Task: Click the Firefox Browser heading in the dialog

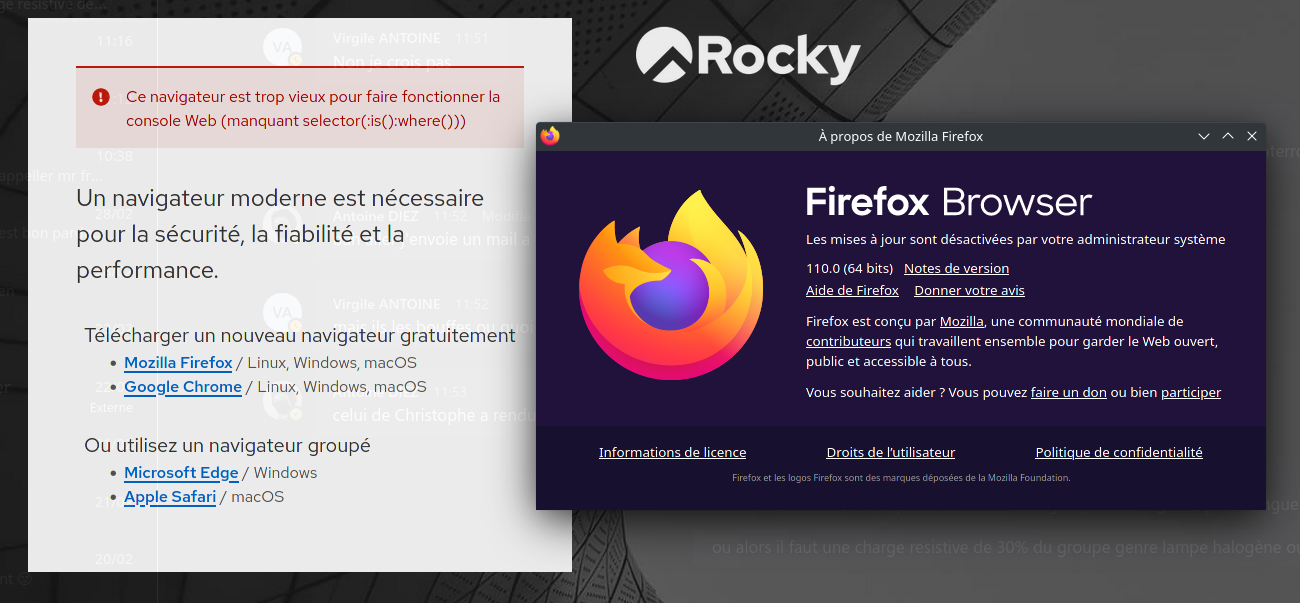Action: coord(949,202)
